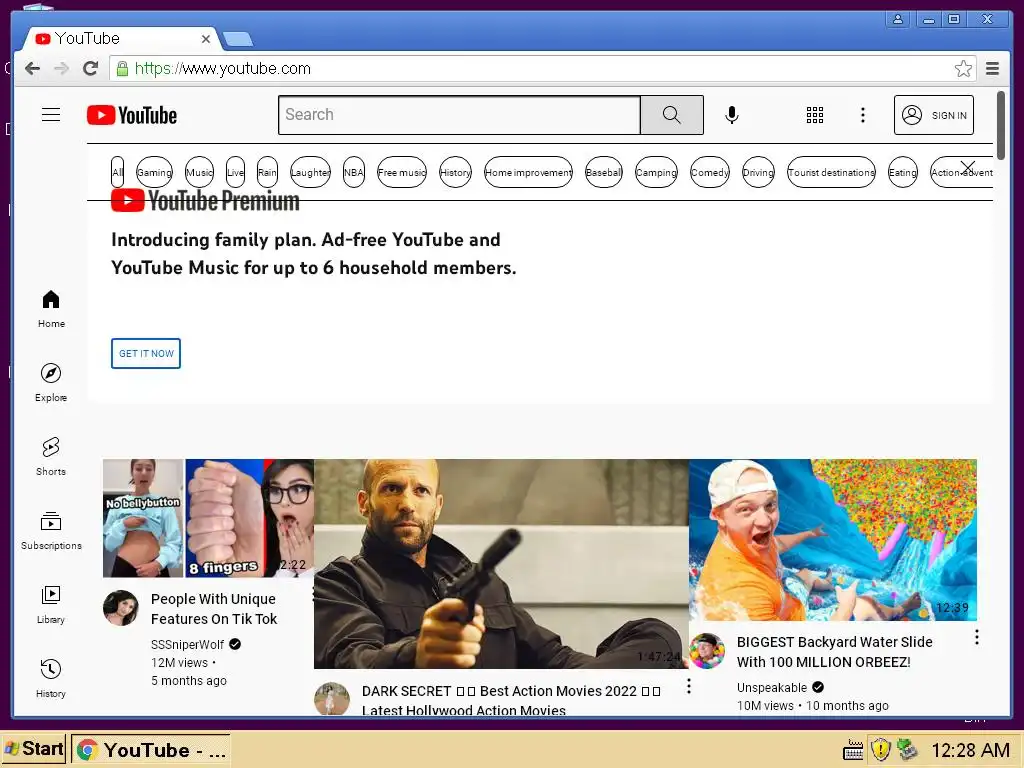Open the YouTube apps grid
The image size is (1024, 768).
(x=814, y=115)
